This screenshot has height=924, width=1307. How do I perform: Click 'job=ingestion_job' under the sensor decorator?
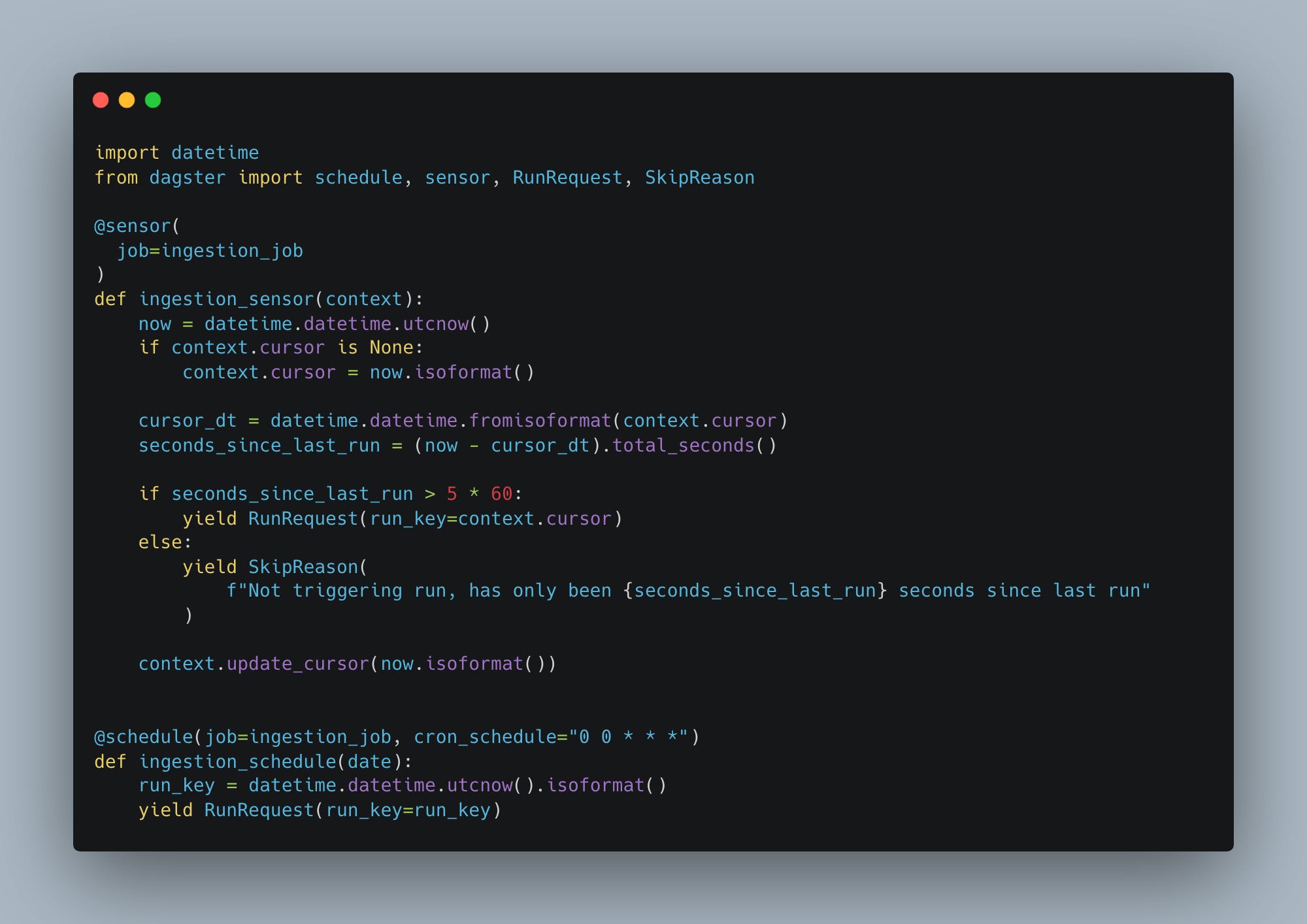click(210, 251)
